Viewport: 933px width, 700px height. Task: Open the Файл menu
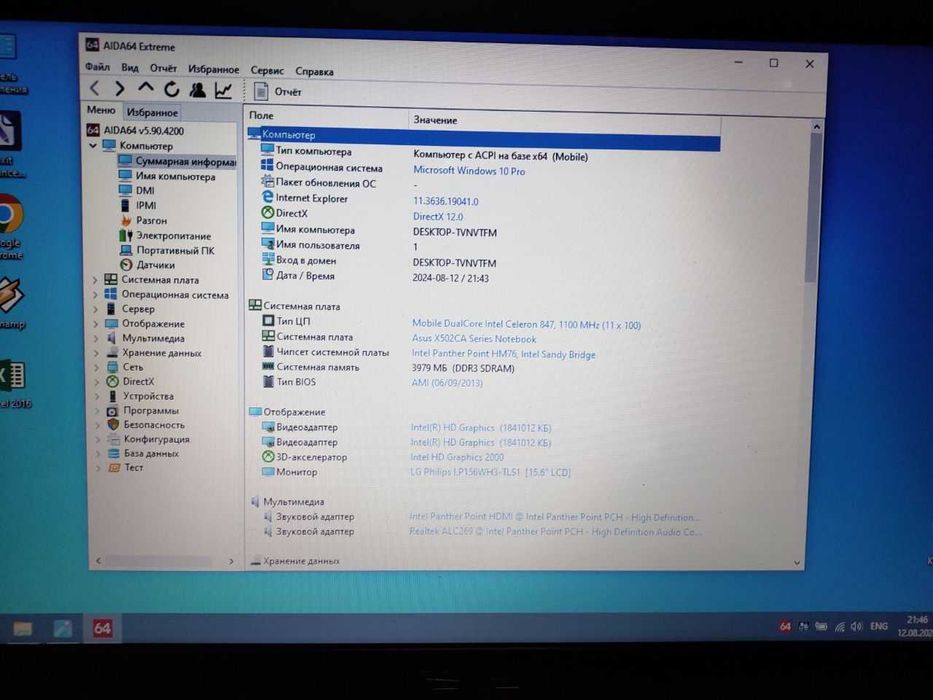pyautogui.click(x=98, y=67)
